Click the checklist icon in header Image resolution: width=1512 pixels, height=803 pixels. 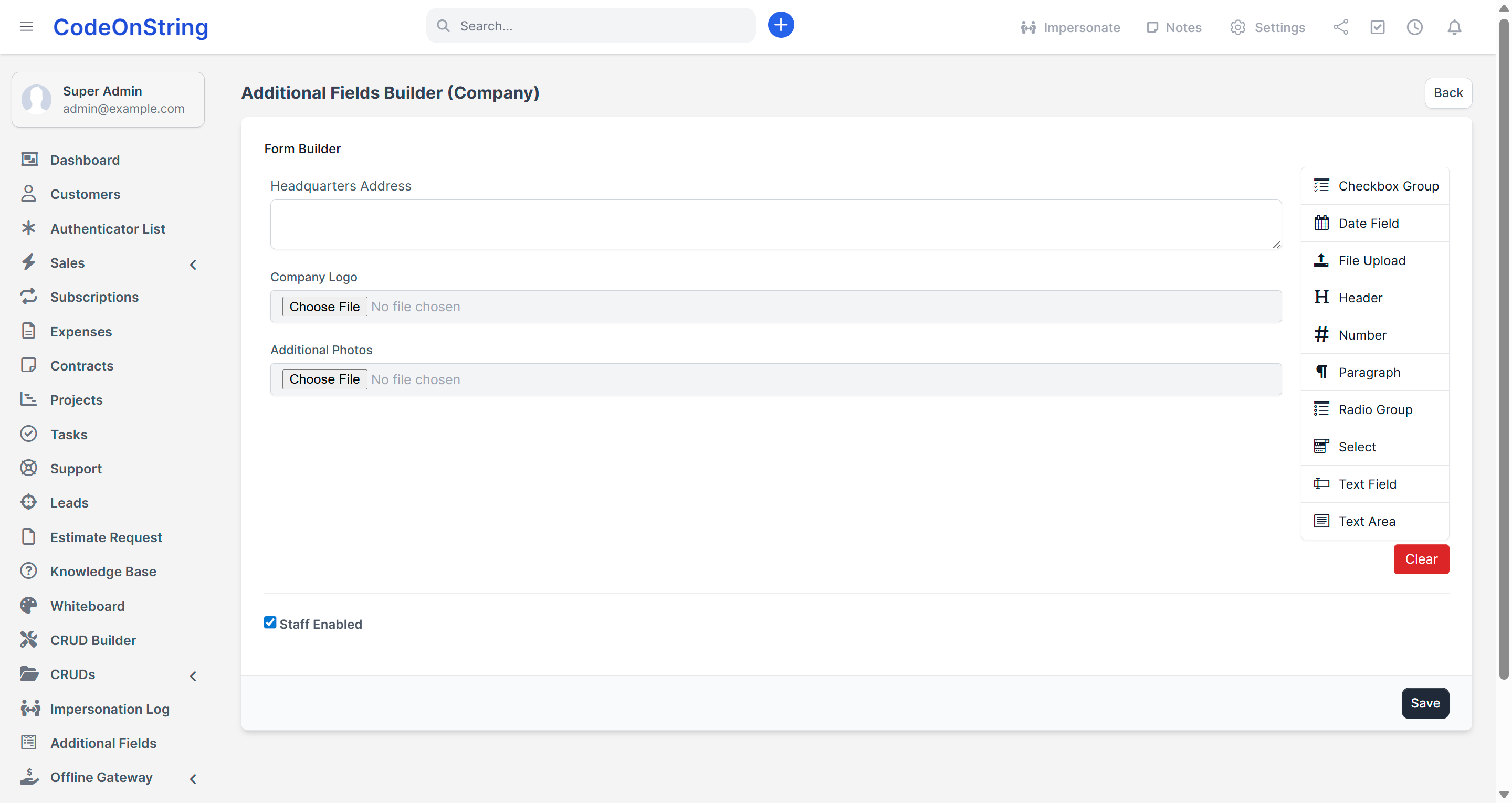tap(1378, 27)
